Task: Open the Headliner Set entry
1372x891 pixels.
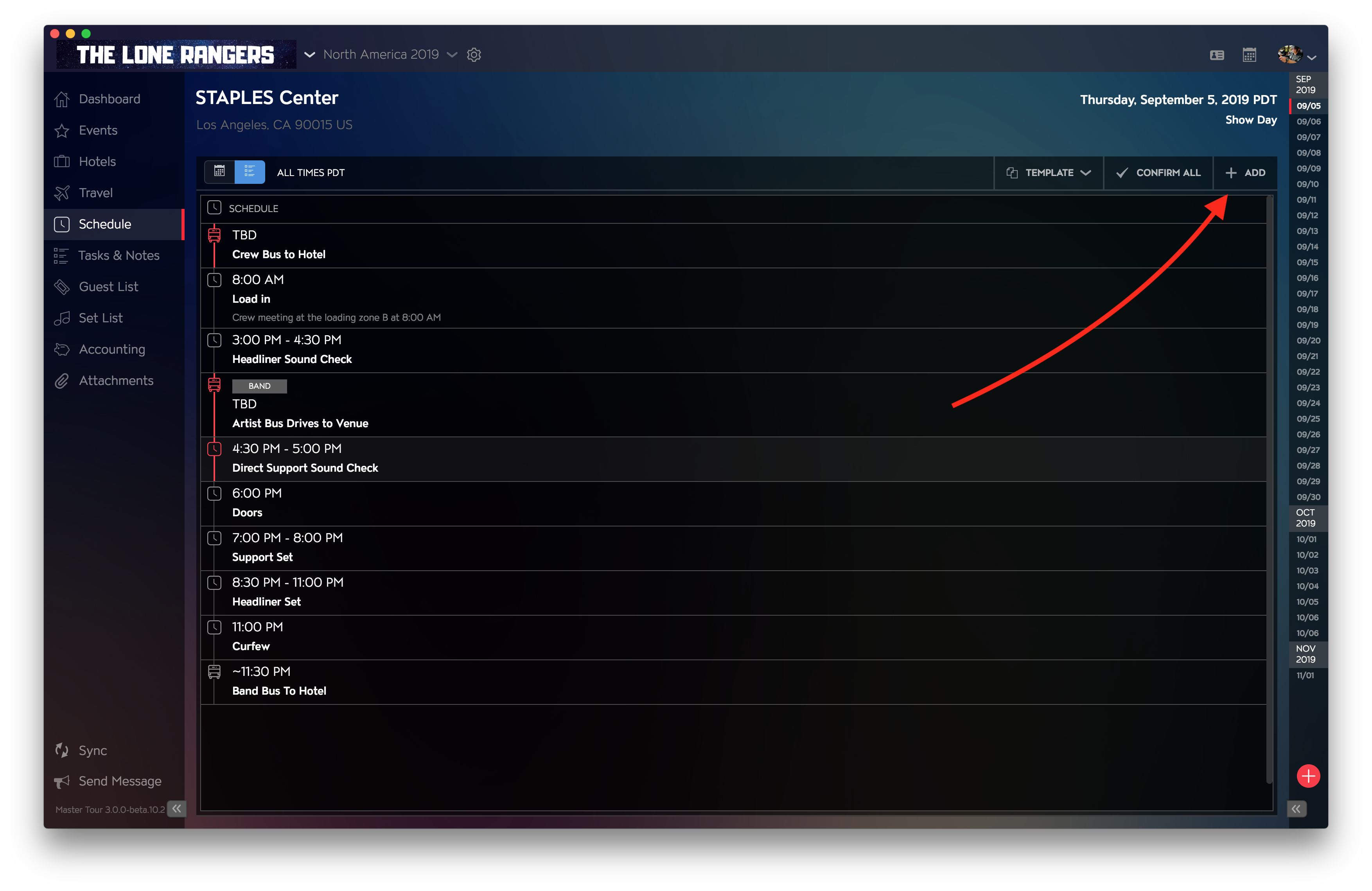Action: click(x=733, y=593)
